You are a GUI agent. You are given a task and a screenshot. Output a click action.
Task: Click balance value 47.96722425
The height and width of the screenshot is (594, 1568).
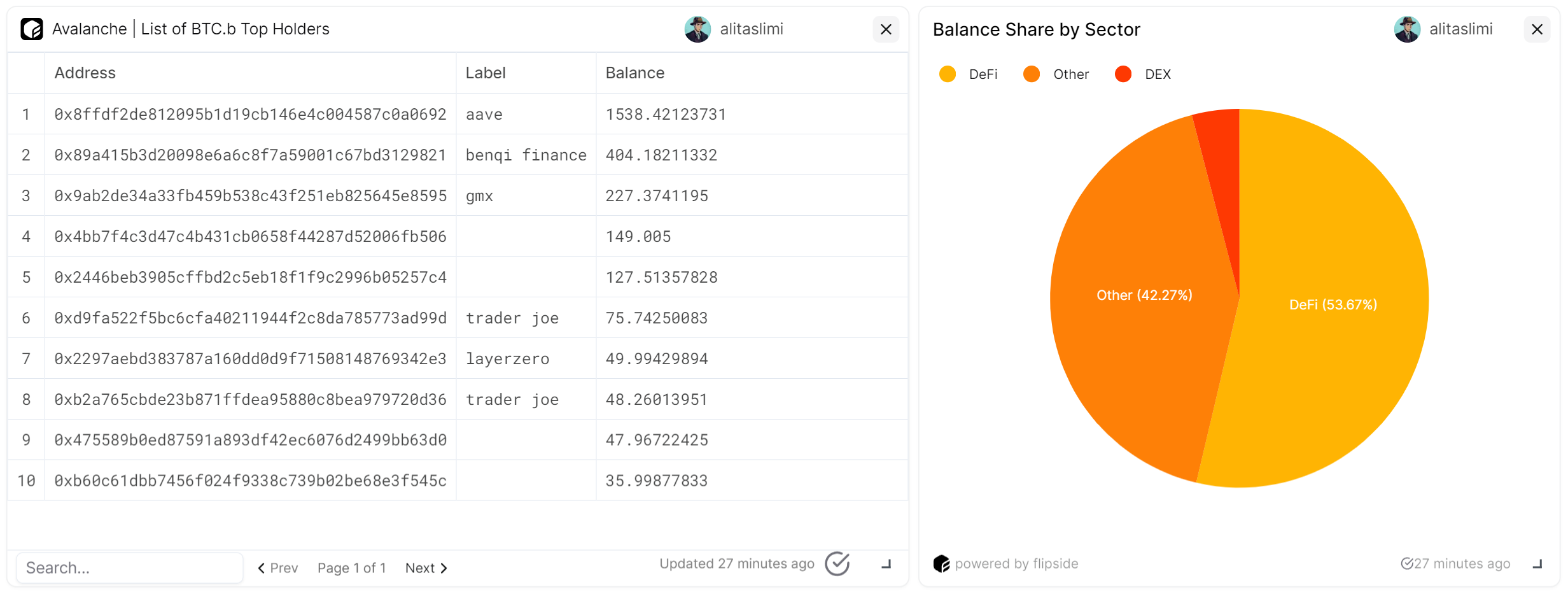pyautogui.click(x=657, y=440)
